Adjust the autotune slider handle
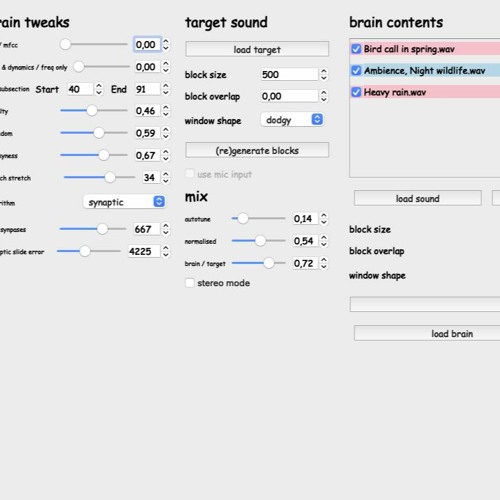Image resolution: width=500 pixels, height=500 pixels. (243, 219)
